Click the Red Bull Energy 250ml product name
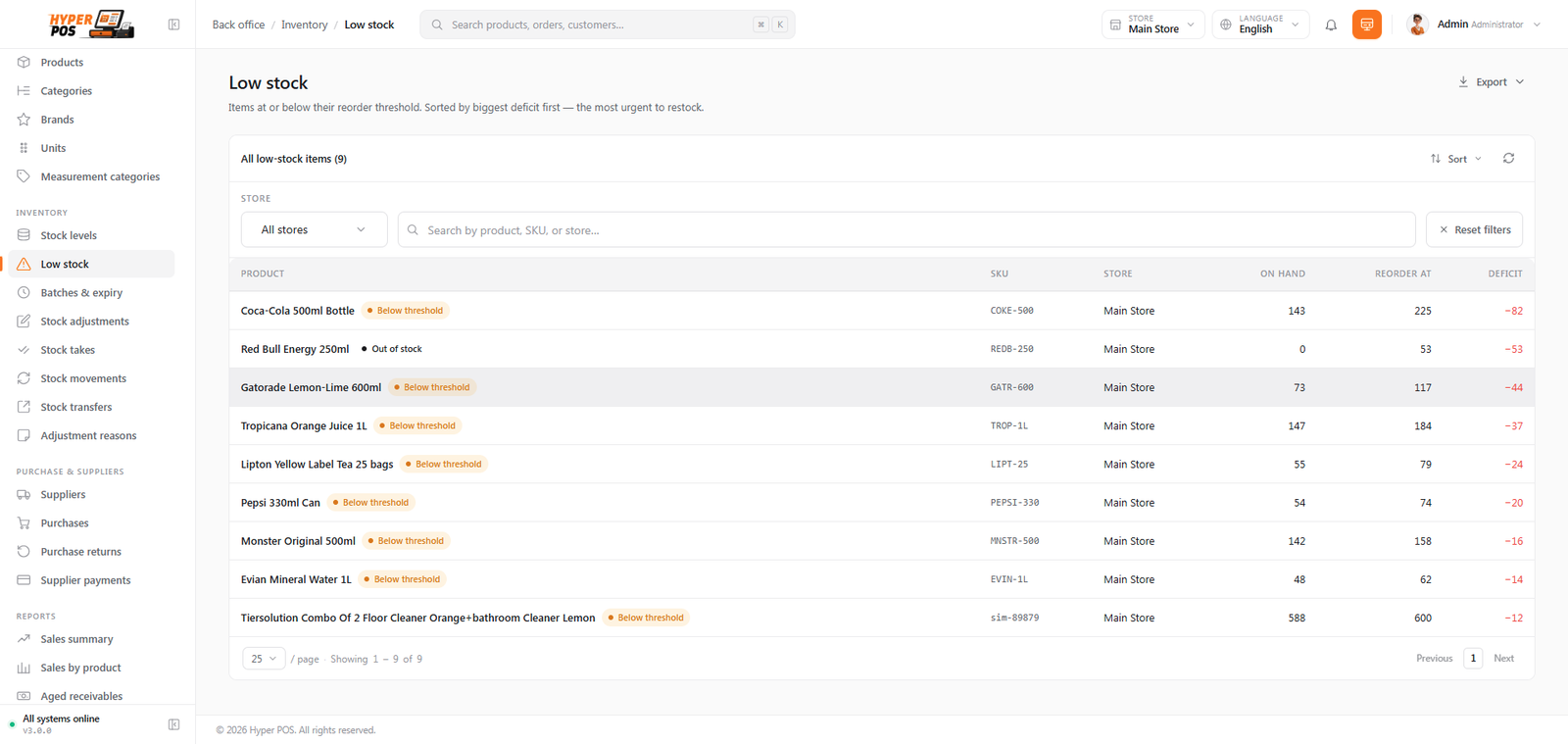This screenshot has width=1568, height=744. click(295, 349)
